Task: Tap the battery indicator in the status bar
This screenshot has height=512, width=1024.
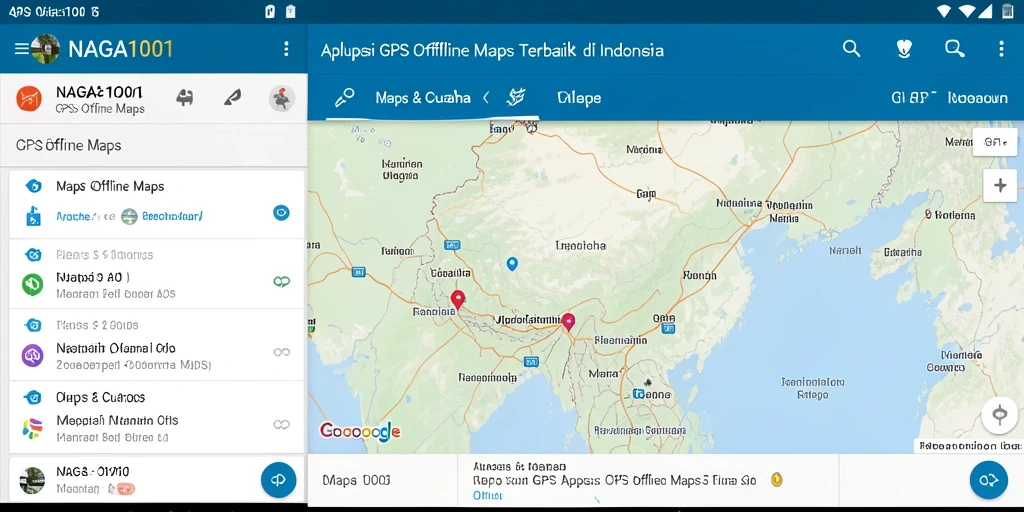Action: pyautogui.click(x=1008, y=11)
